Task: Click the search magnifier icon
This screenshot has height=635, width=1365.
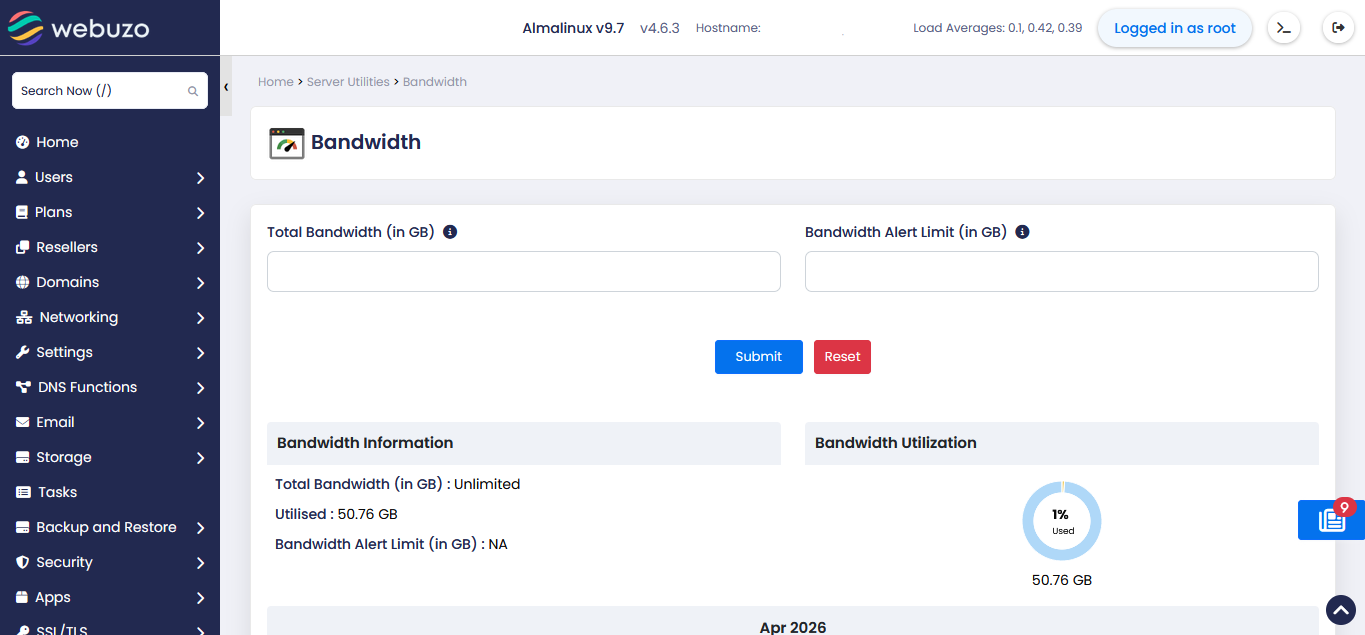Action: (193, 91)
